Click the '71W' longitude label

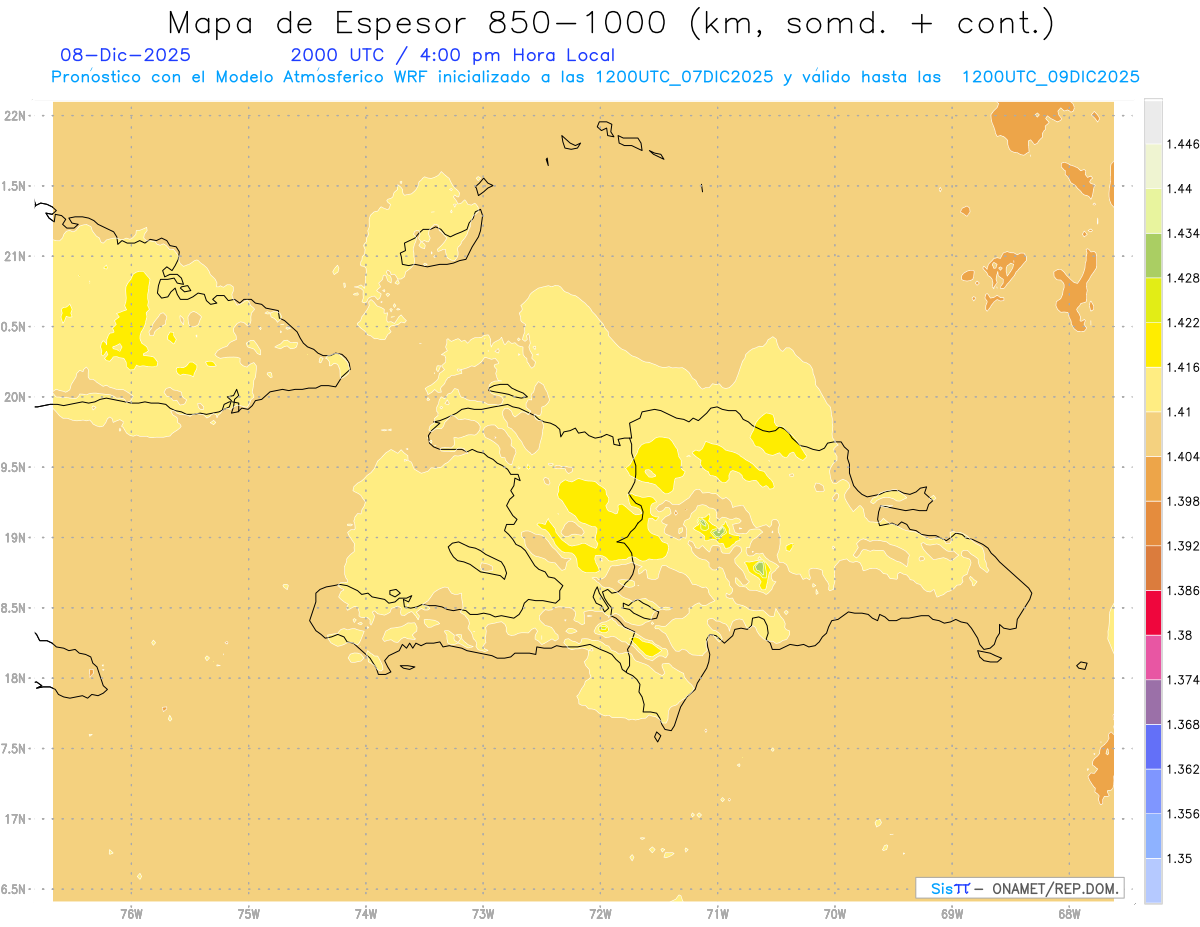[x=717, y=914]
